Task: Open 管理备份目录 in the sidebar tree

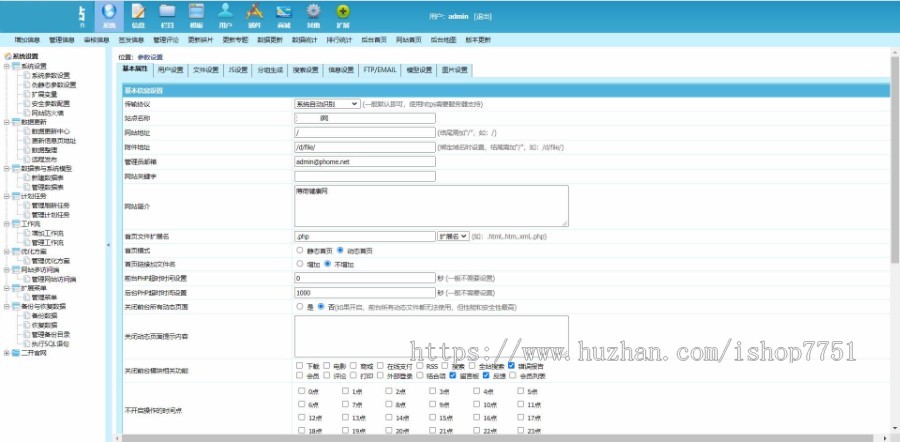Action: 51,334
